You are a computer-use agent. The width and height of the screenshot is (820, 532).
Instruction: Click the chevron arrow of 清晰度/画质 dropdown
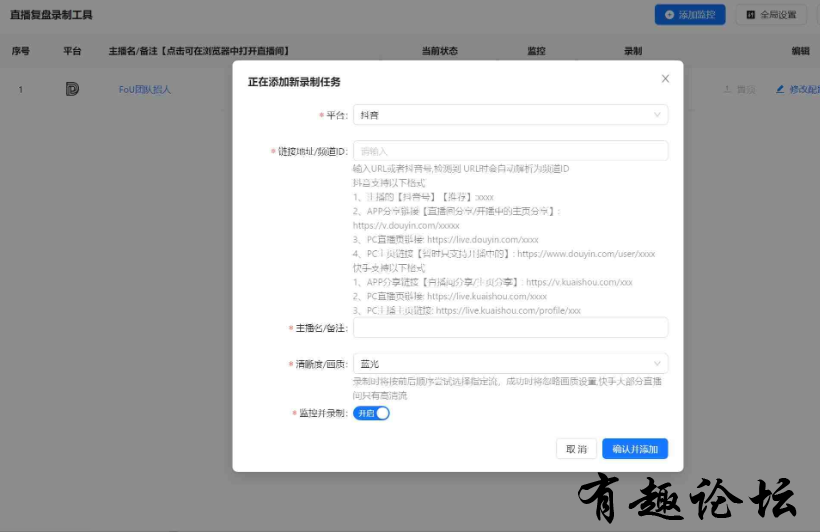(x=657, y=364)
